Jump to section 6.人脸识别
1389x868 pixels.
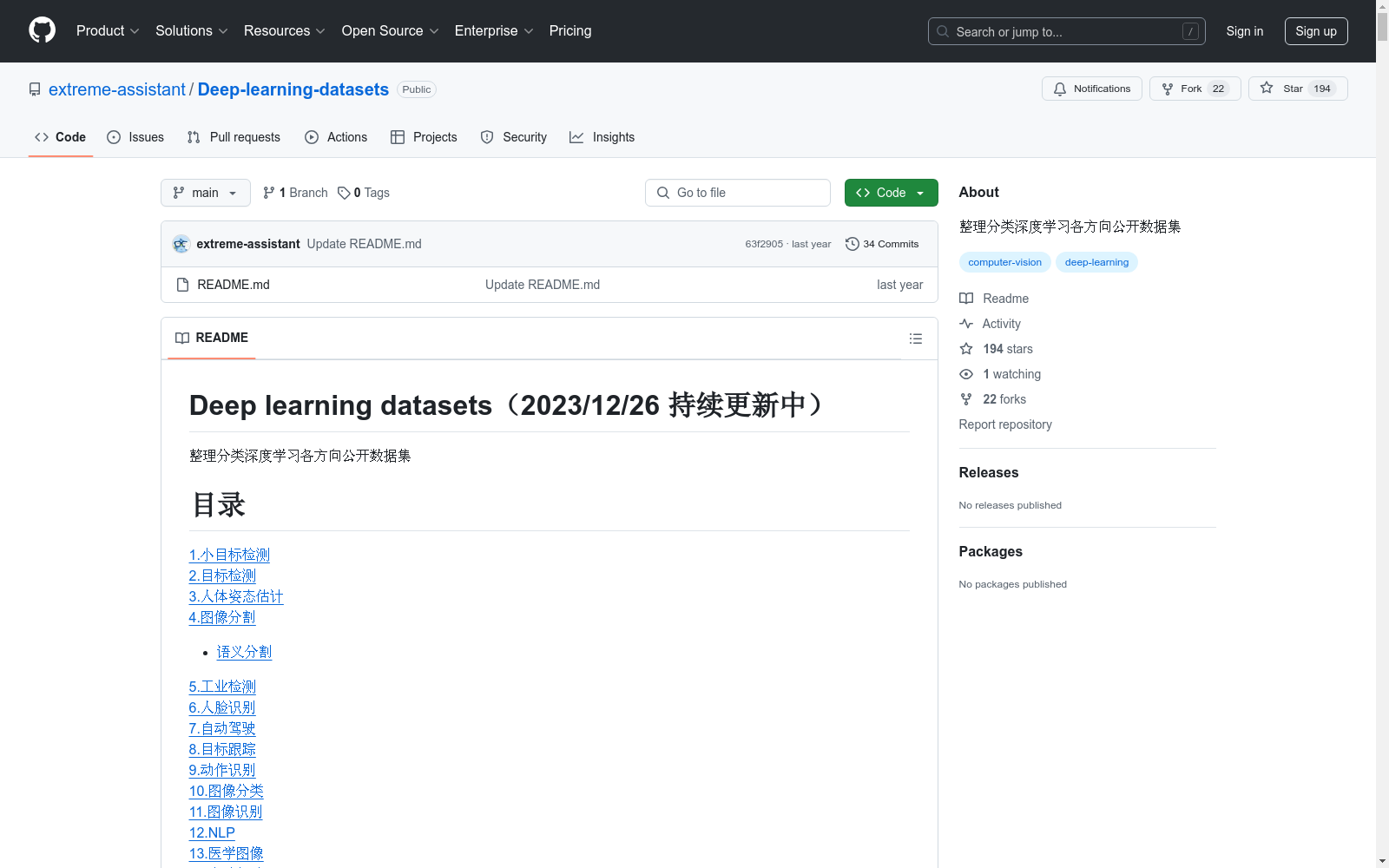(222, 707)
